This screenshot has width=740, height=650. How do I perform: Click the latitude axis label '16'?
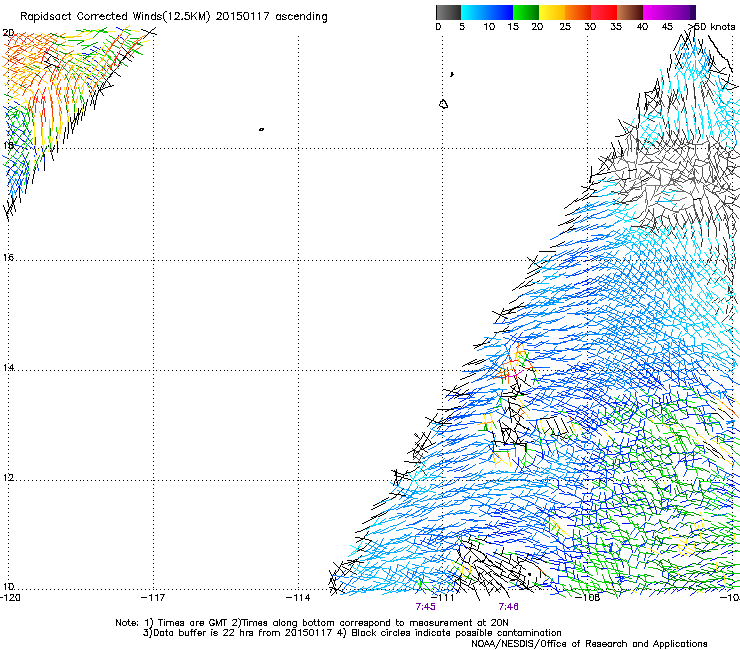tap(8, 257)
